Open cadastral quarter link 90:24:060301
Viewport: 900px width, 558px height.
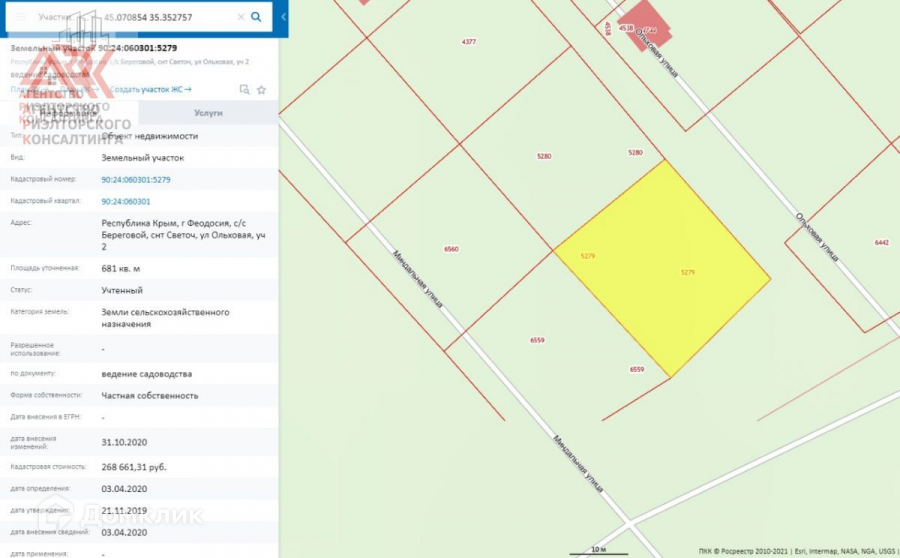(x=126, y=201)
